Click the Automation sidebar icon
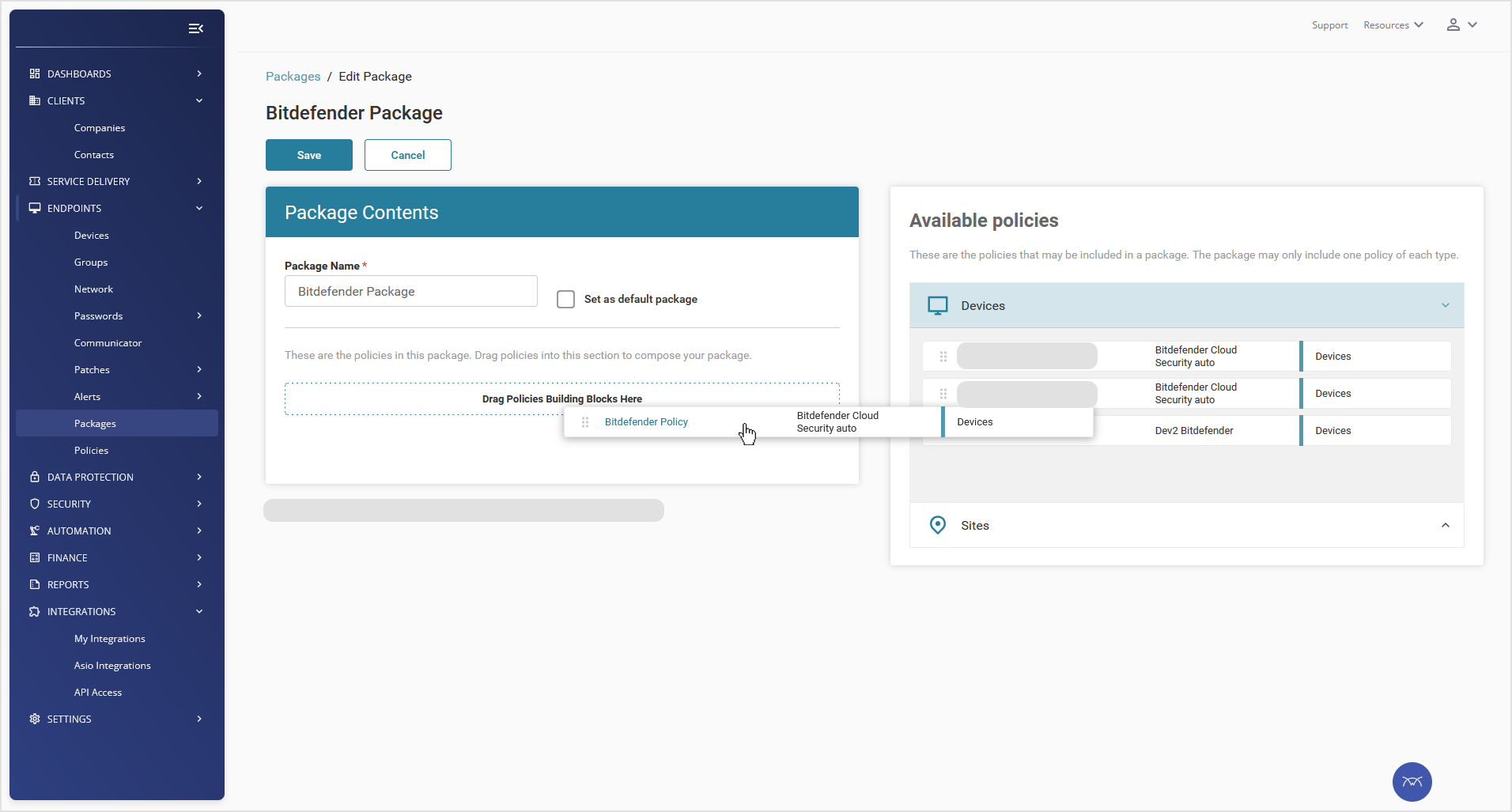1512x812 pixels. 35,531
